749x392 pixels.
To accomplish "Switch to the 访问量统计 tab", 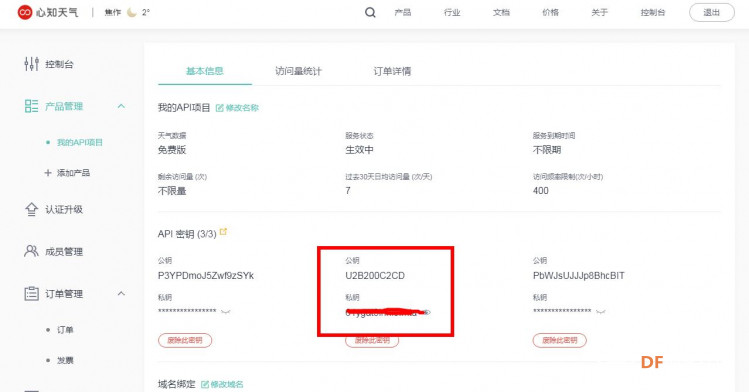I will click(299, 71).
